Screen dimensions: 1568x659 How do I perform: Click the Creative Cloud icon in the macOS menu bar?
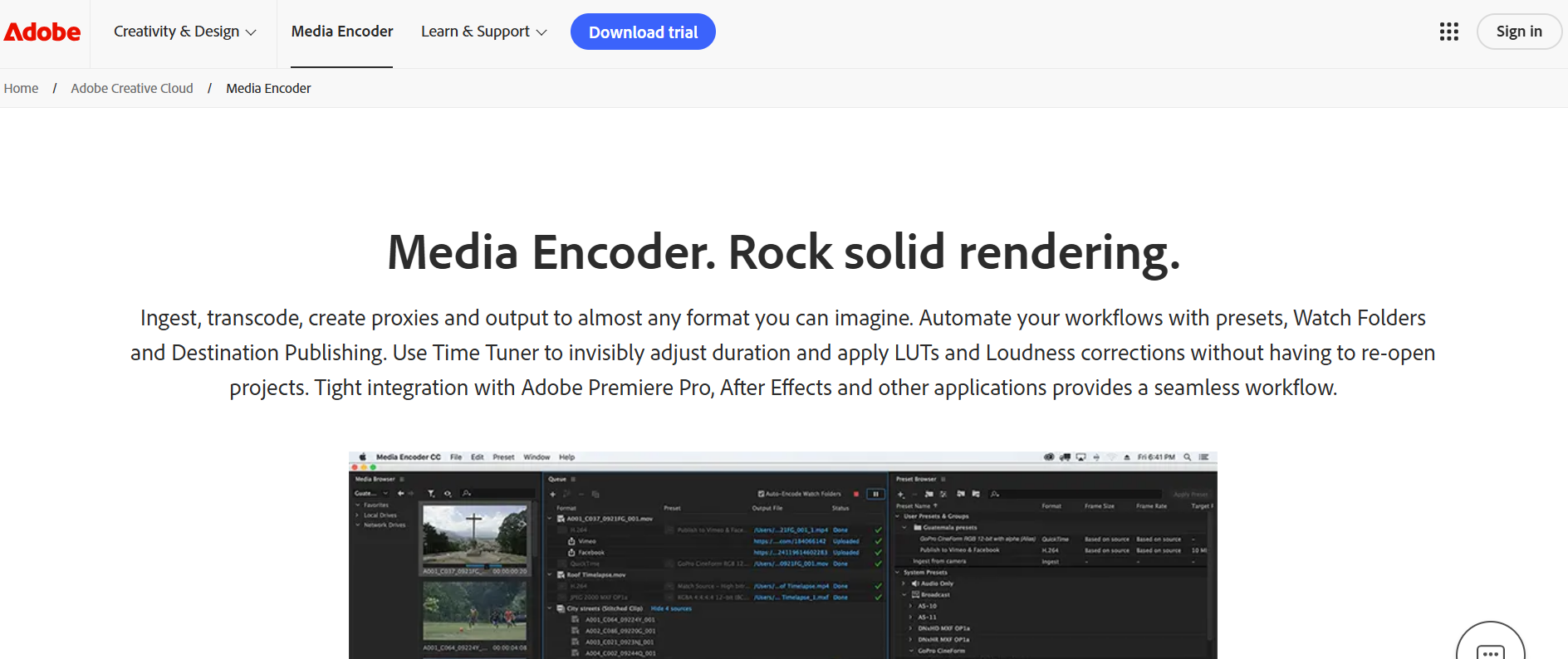[x=1049, y=457]
